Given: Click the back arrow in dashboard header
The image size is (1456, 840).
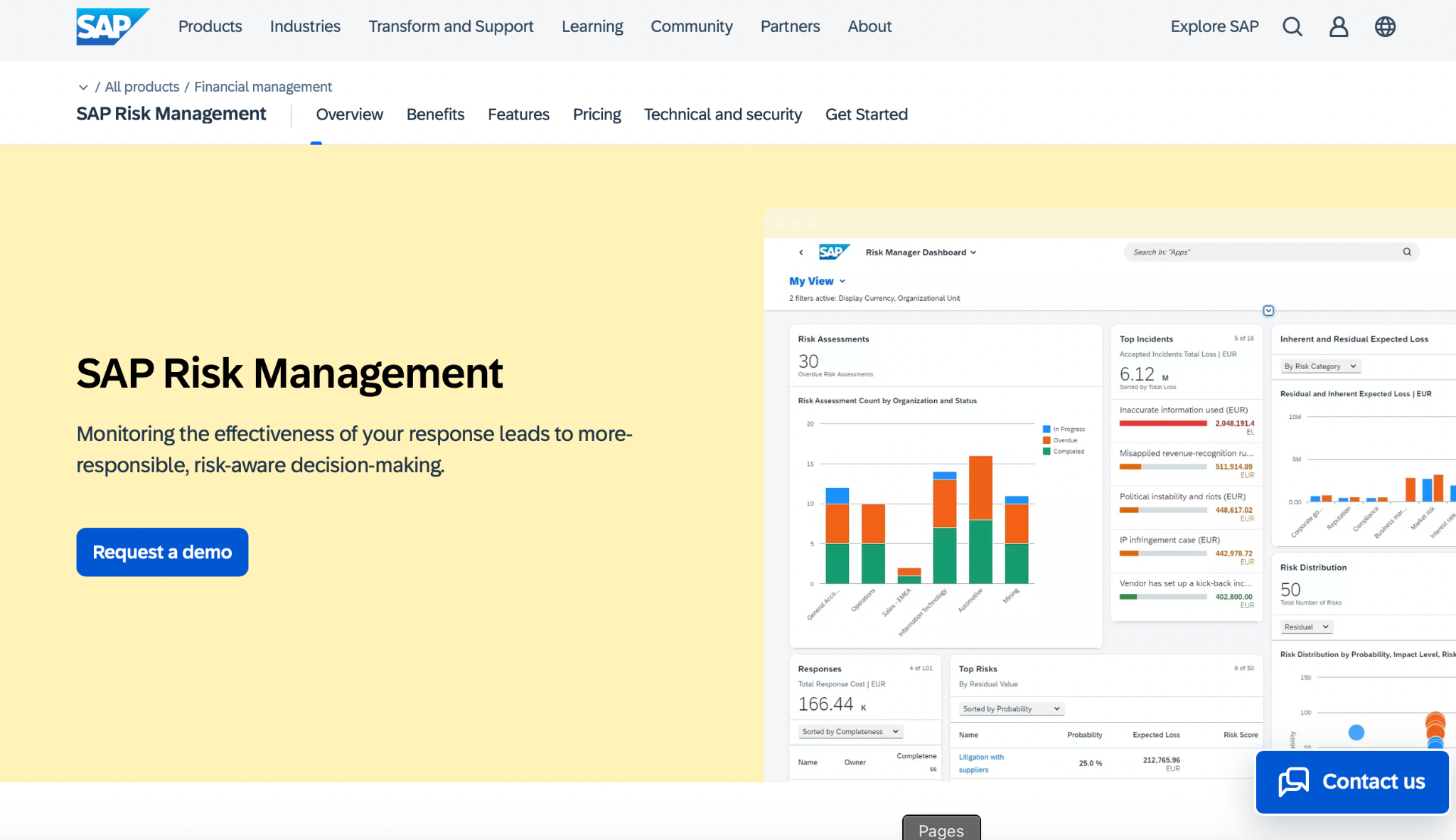Looking at the screenshot, I should 801,252.
